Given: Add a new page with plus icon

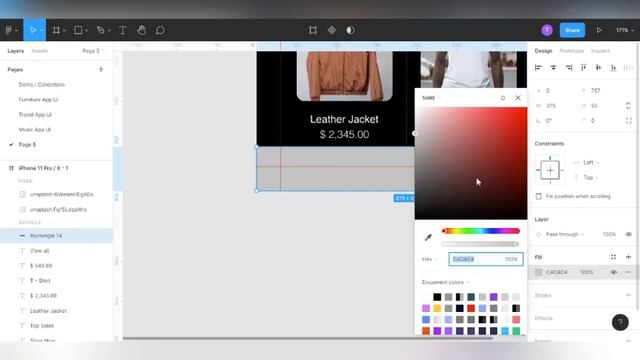Looking at the screenshot, I should click(101, 69).
